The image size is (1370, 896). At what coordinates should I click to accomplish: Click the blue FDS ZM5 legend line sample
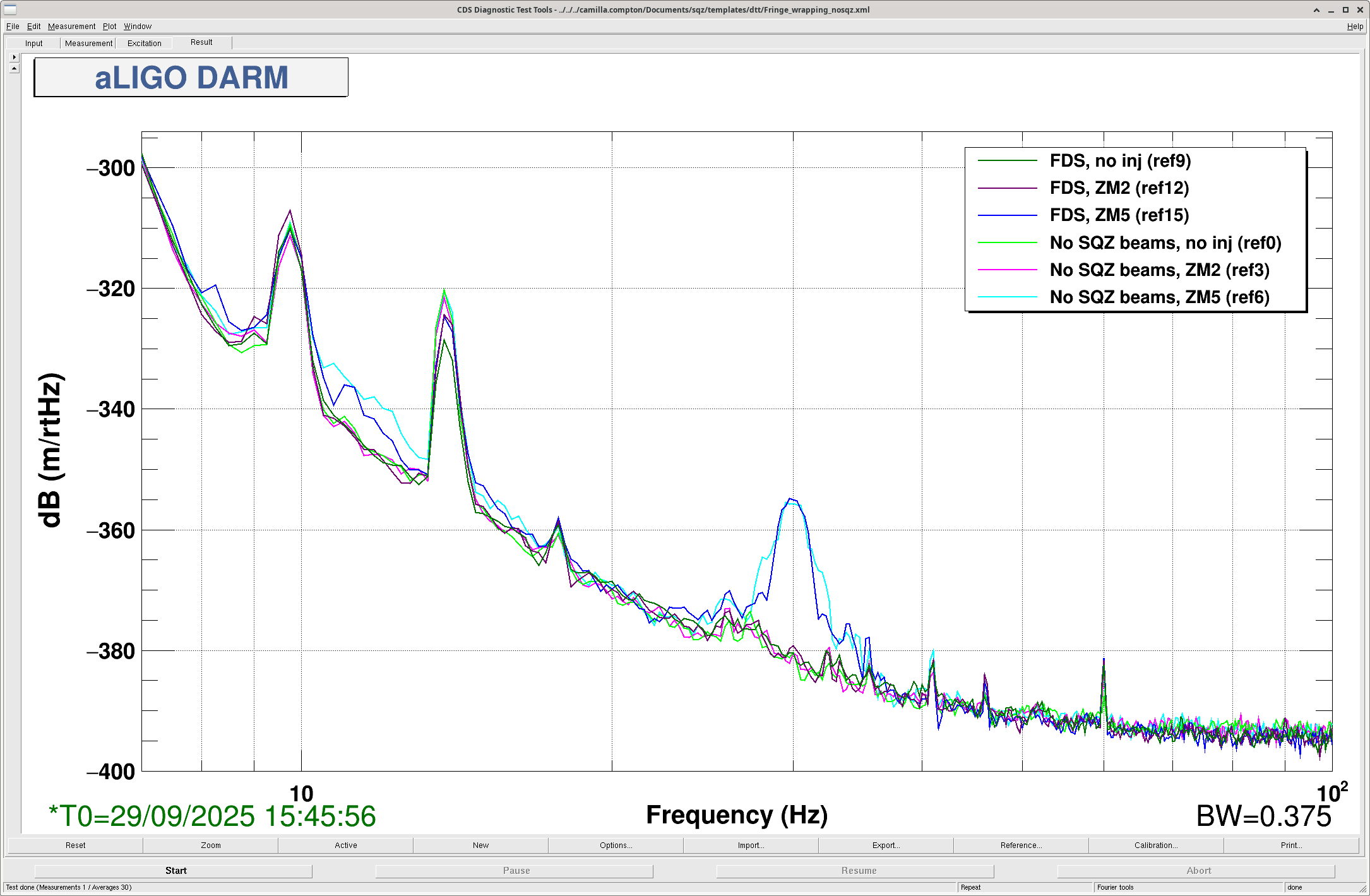pyautogui.click(x=1007, y=215)
